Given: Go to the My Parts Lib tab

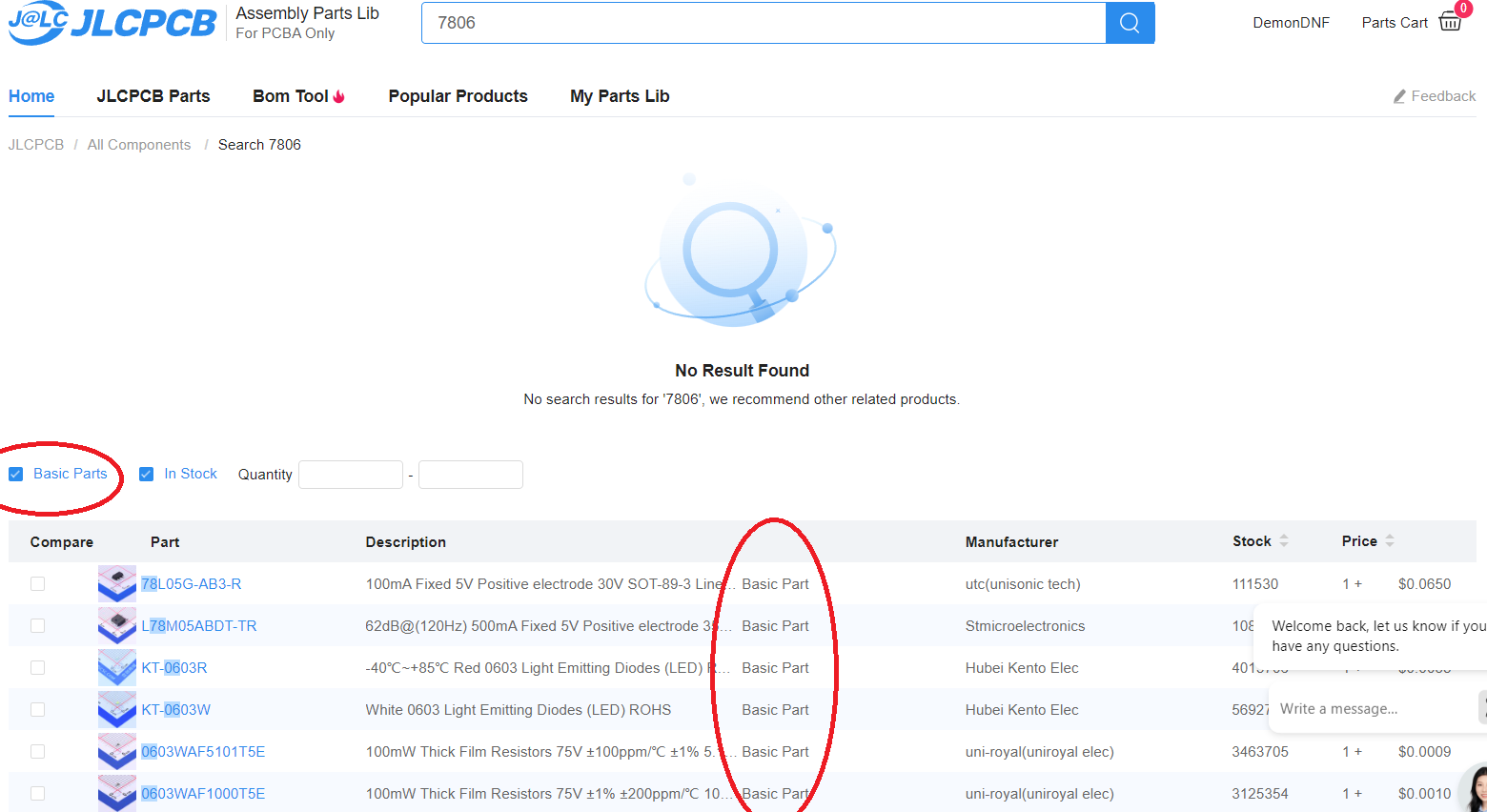Looking at the screenshot, I should click(620, 96).
